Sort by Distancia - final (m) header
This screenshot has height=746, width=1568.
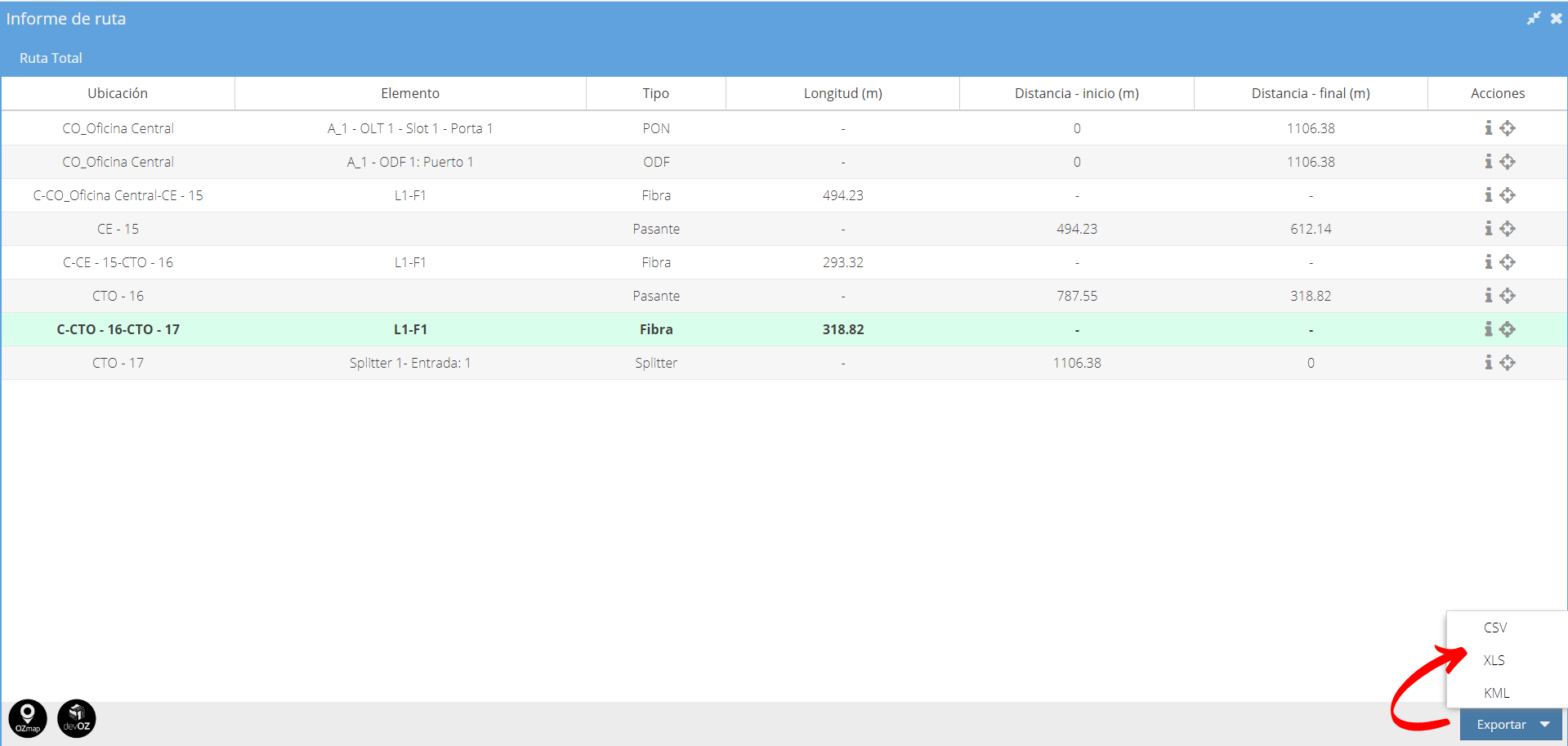click(x=1311, y=93)
